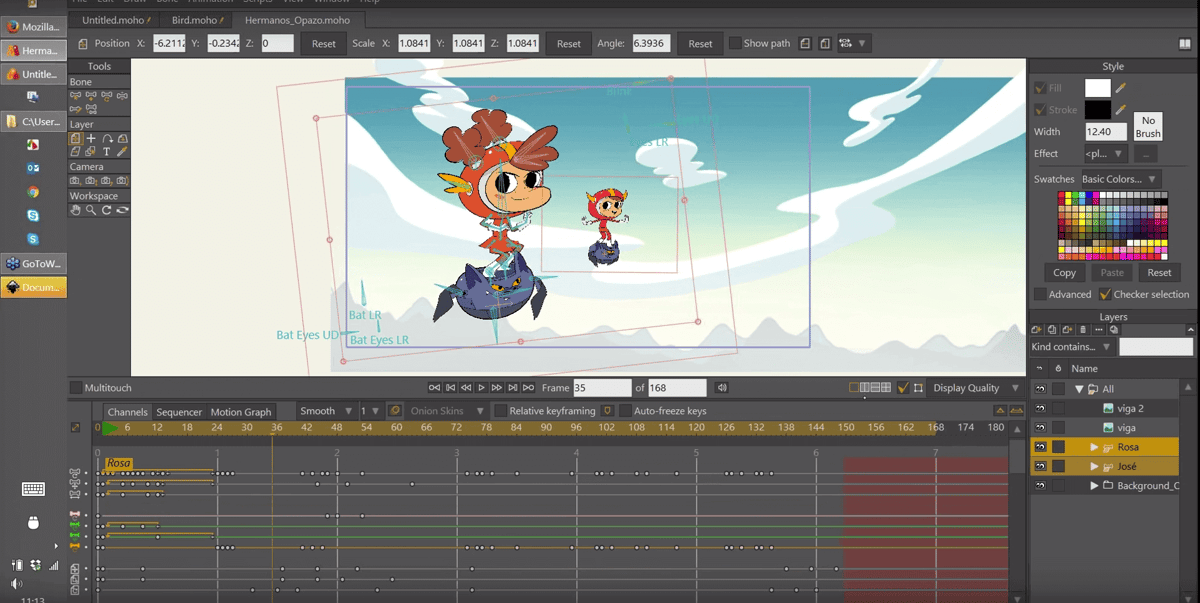Hide the Rosa layer visibility
Screen dimensions: 1200x603
pos(1040,447)
